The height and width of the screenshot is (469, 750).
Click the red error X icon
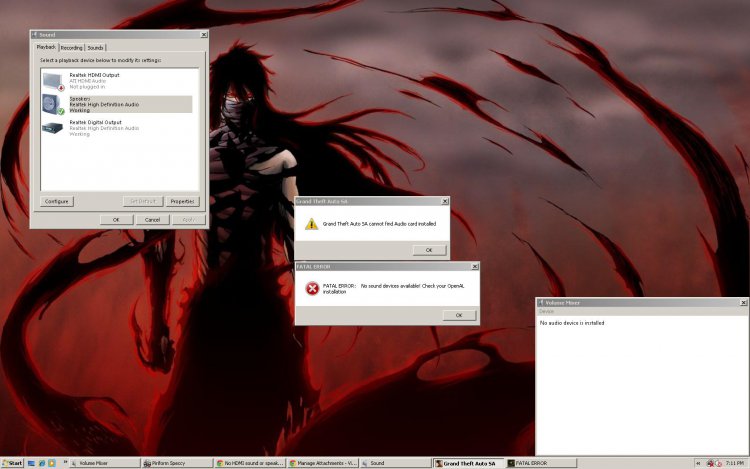[x=312, y=288]
